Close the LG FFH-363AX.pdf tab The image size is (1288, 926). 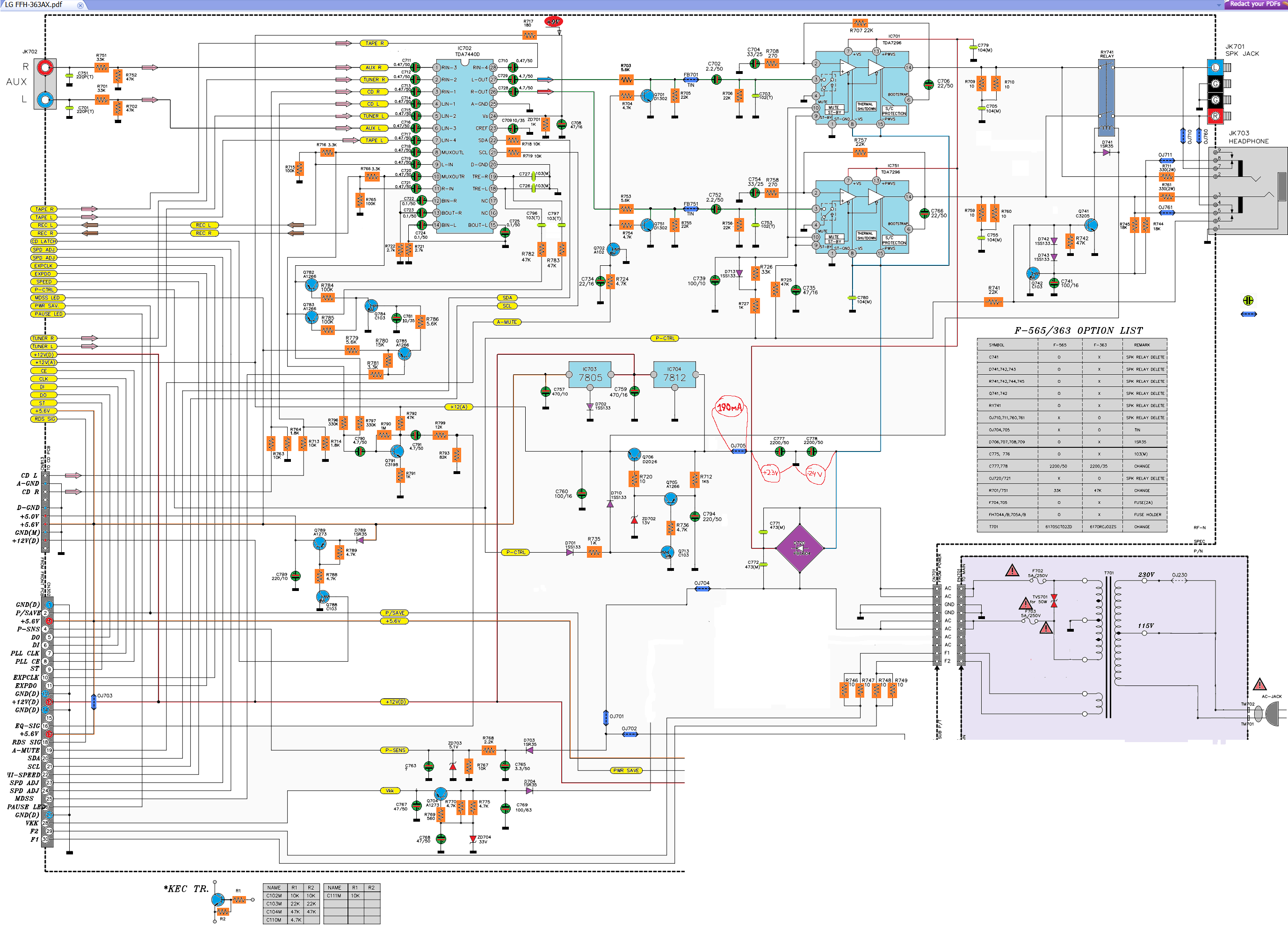coord(80,5)
